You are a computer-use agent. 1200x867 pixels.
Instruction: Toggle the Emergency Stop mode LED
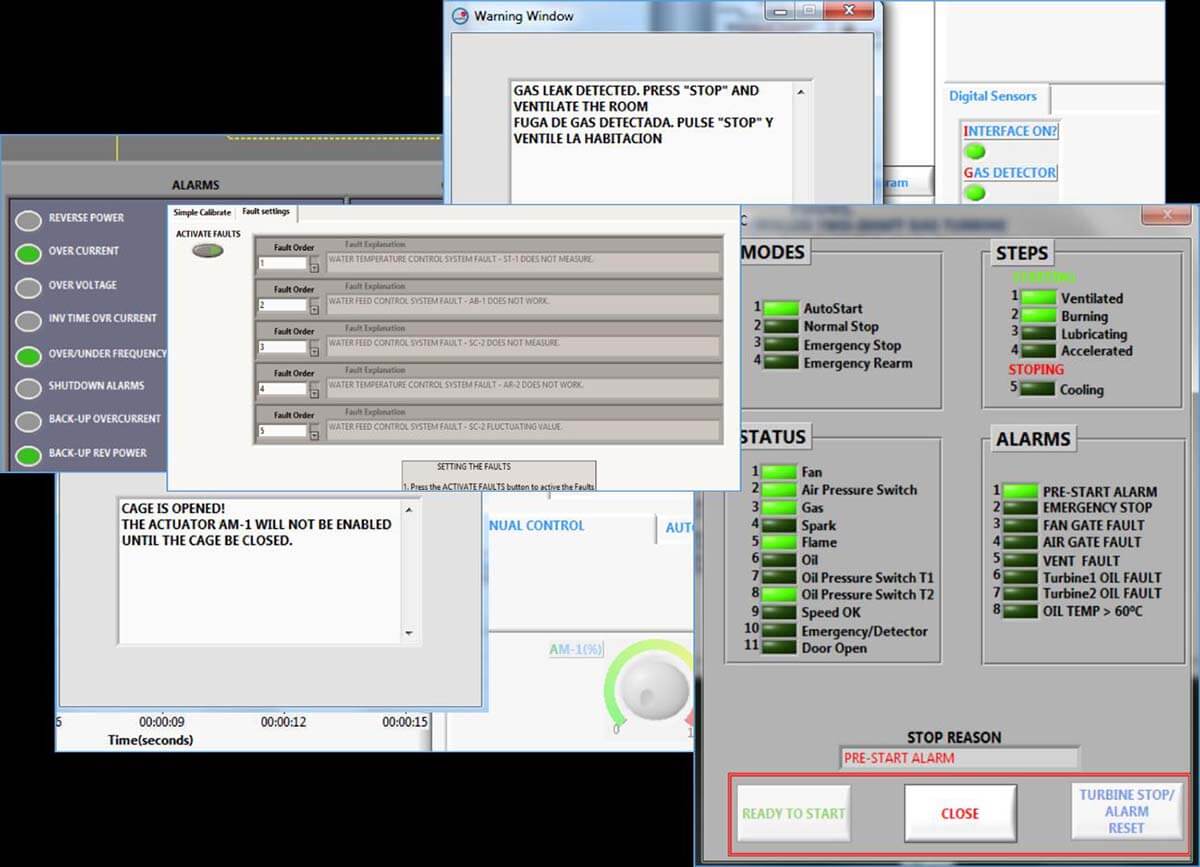780,345
